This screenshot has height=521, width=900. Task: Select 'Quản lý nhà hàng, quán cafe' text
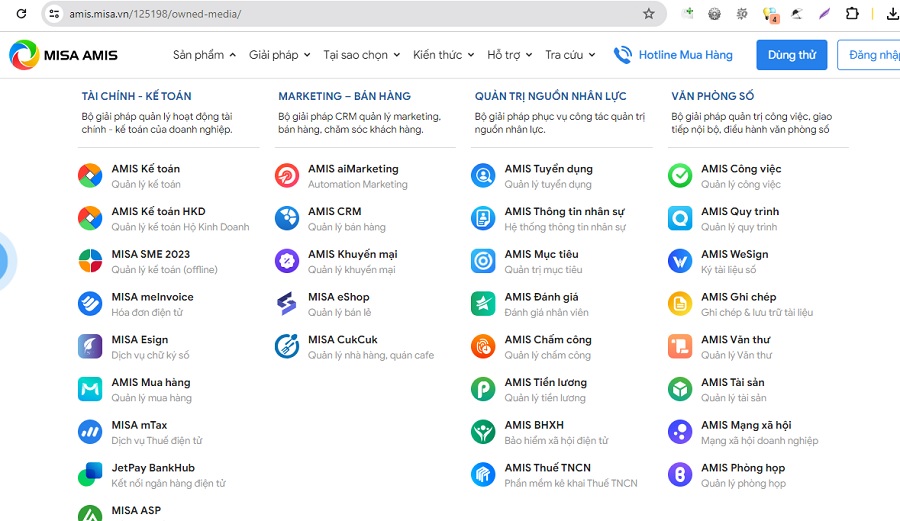click(371, 355)
